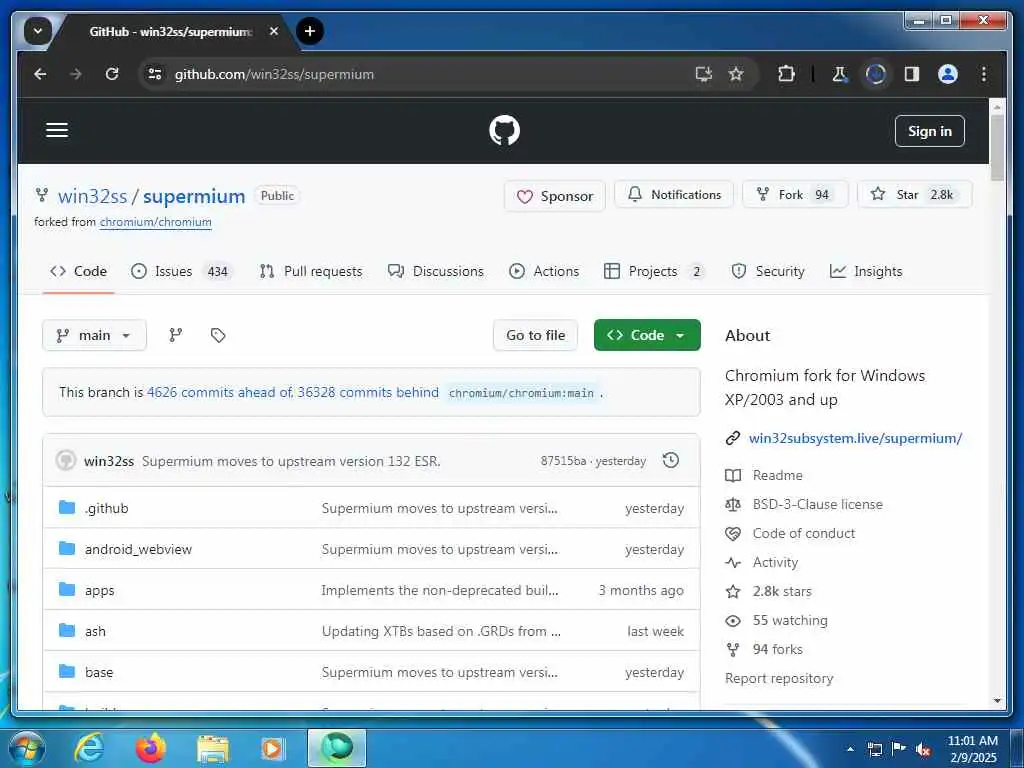Click the 36328 commits behind link
Screen dimensions: 1024x768
368,392
